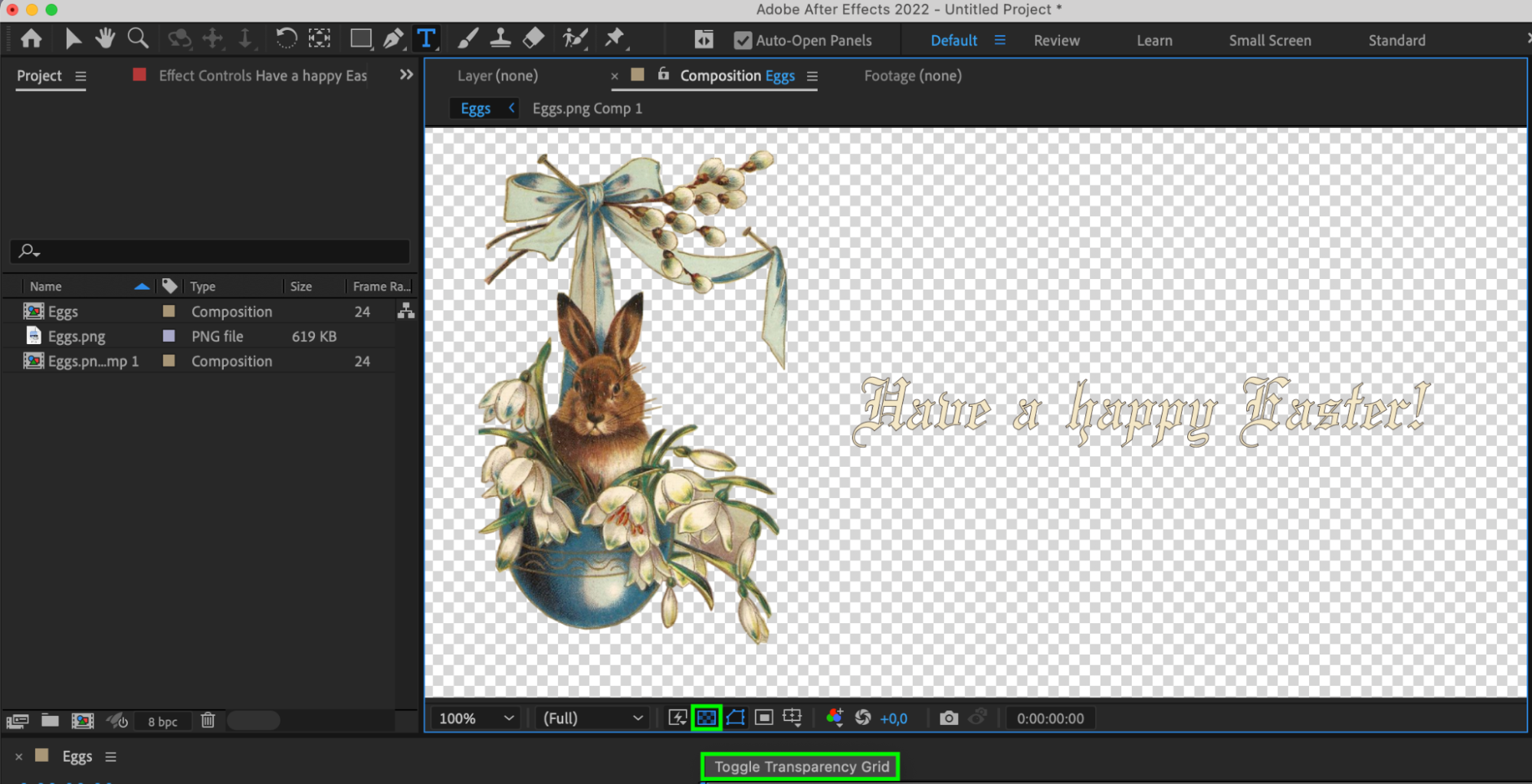Navigate to Eggs.png Comp 1 breadcrumb

click(587, 109)
